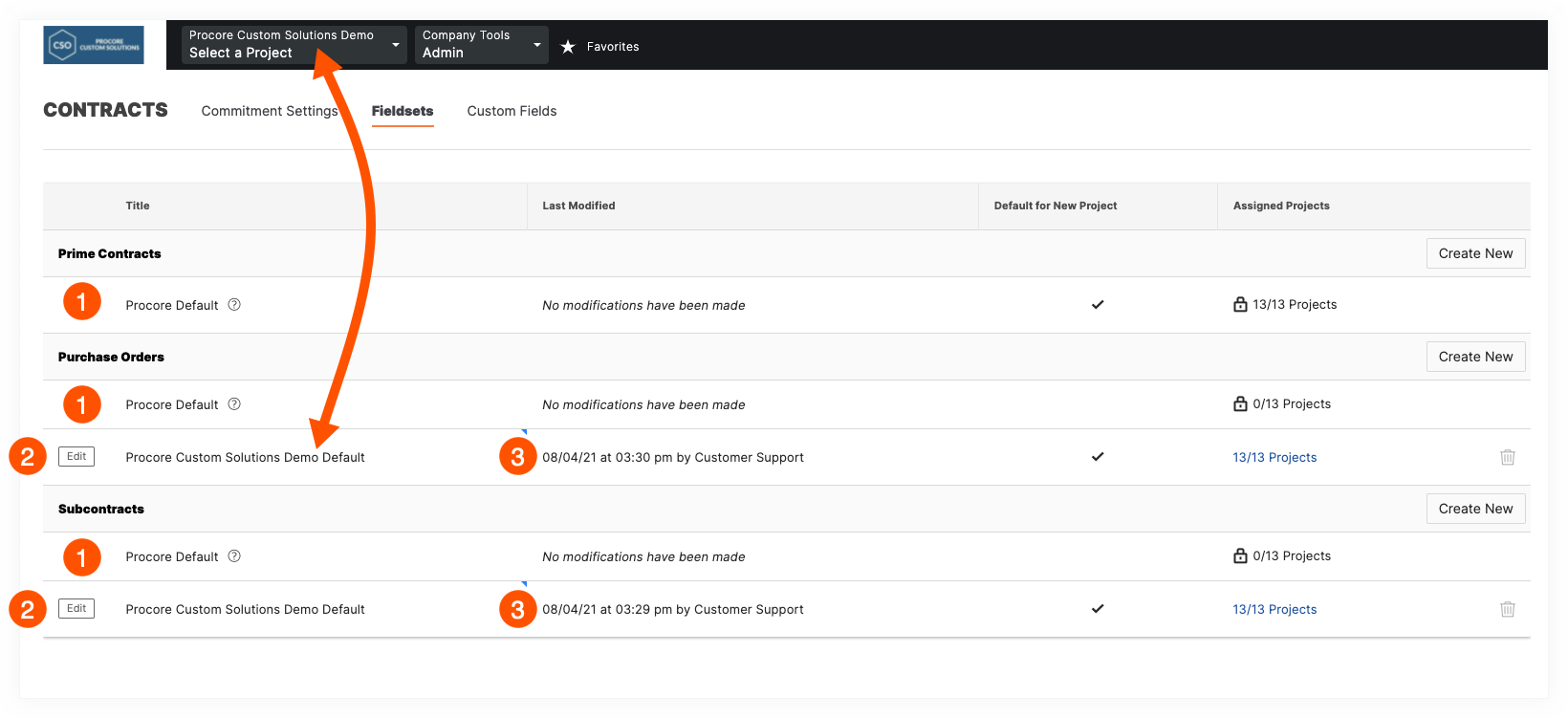
Task: Click the CONTRACTS page title
Action: (105, 110)
